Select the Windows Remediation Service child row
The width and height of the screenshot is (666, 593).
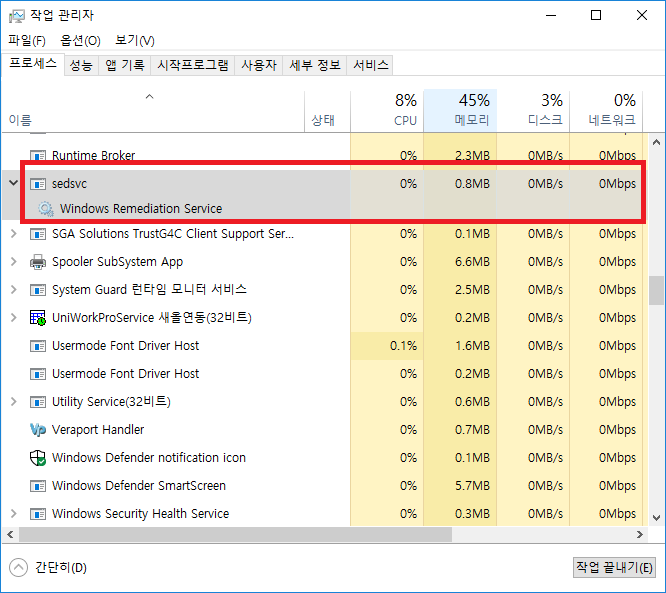tap(141, 209)
